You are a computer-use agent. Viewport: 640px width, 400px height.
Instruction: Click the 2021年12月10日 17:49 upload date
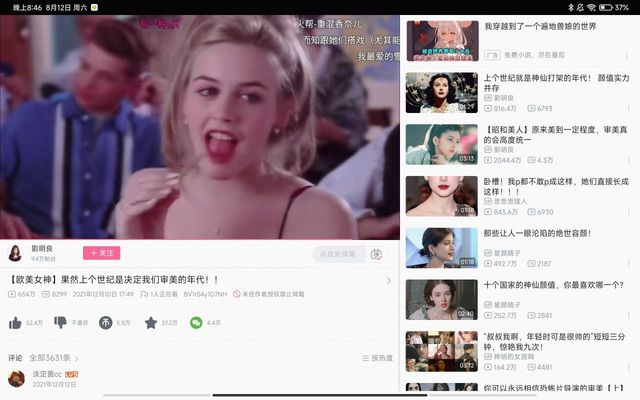pyautogui.click(x=103, y=294)
